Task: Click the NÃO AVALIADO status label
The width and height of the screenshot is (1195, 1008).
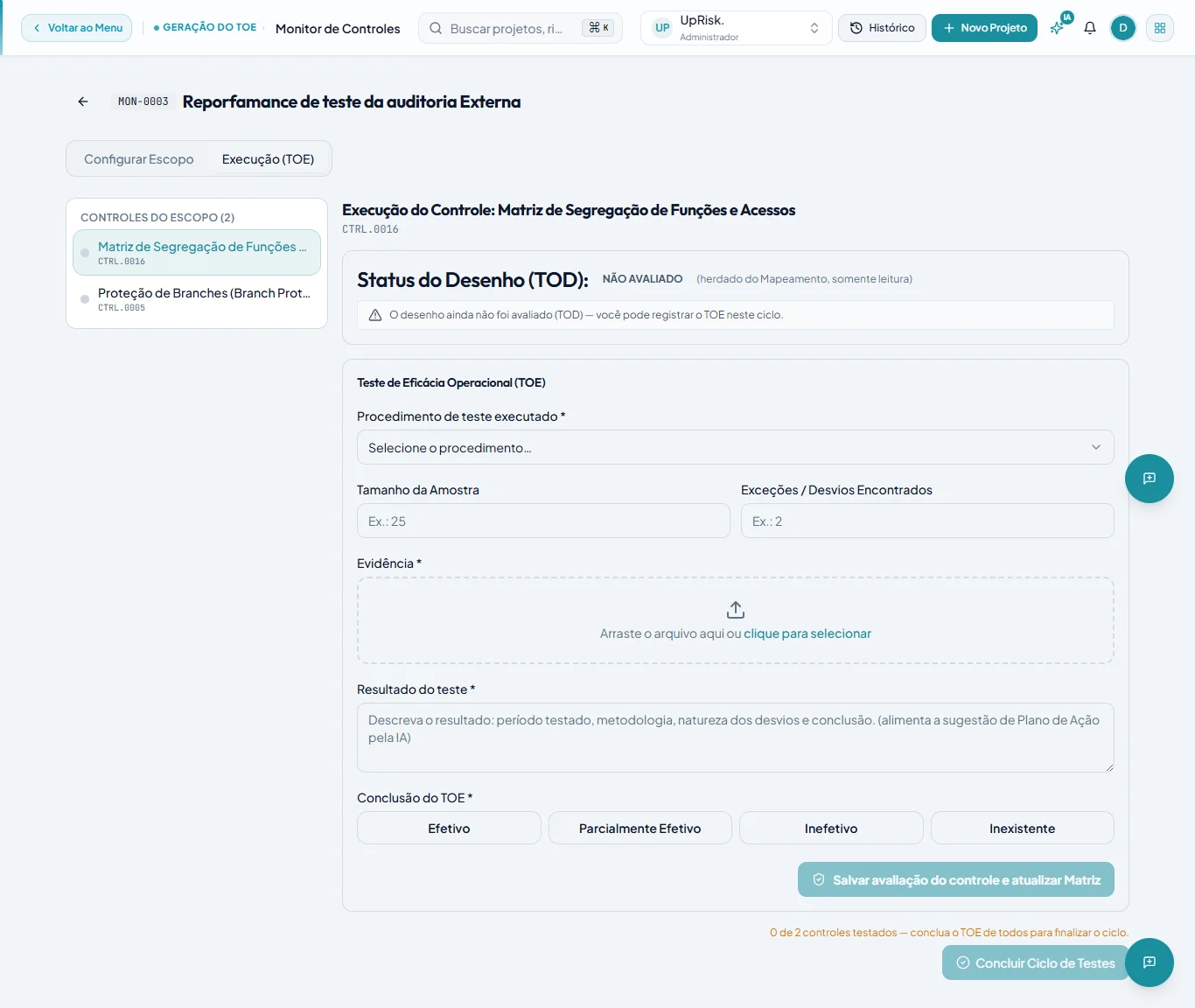Action: tap(643, 279)
